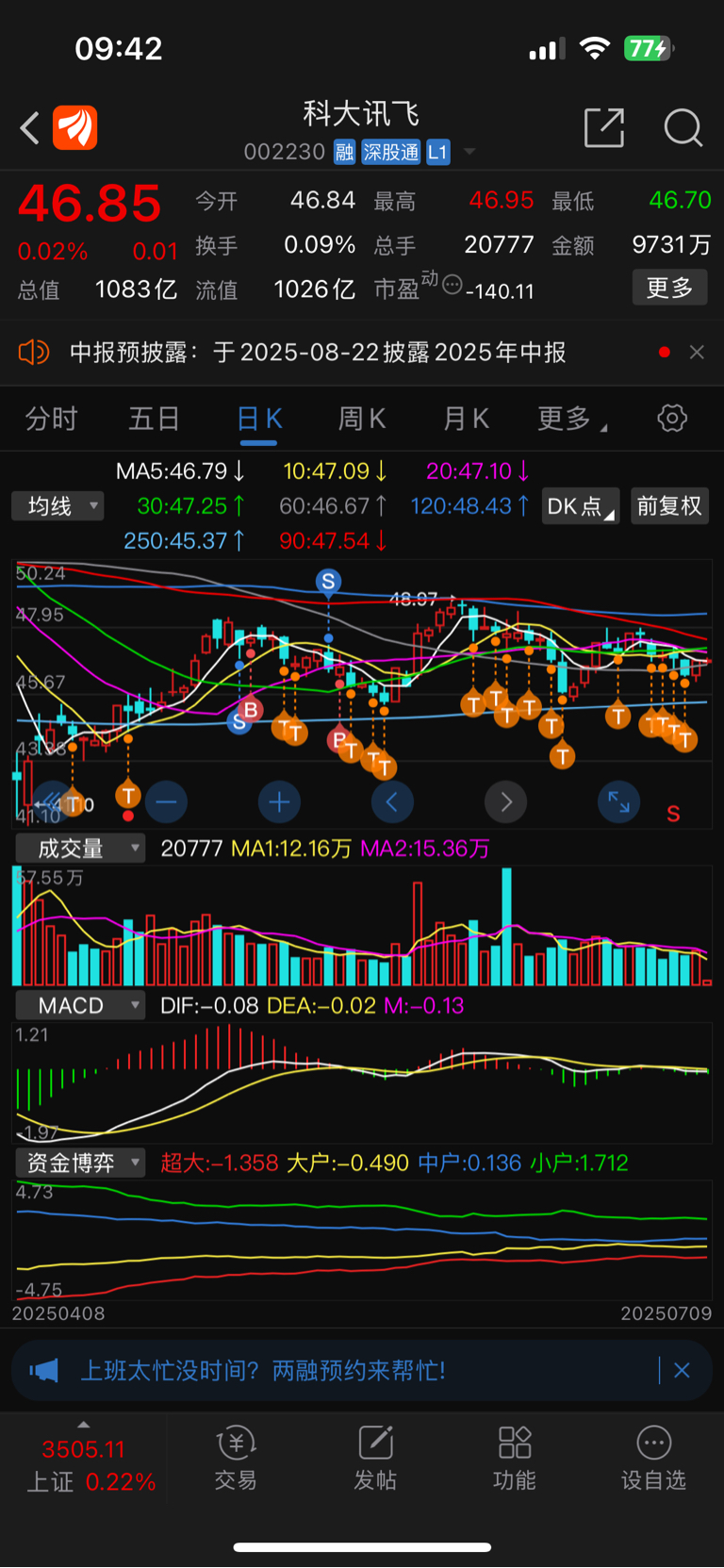
Task: Open 中报预披露 announcement text
Action: (x=318, y=353)
